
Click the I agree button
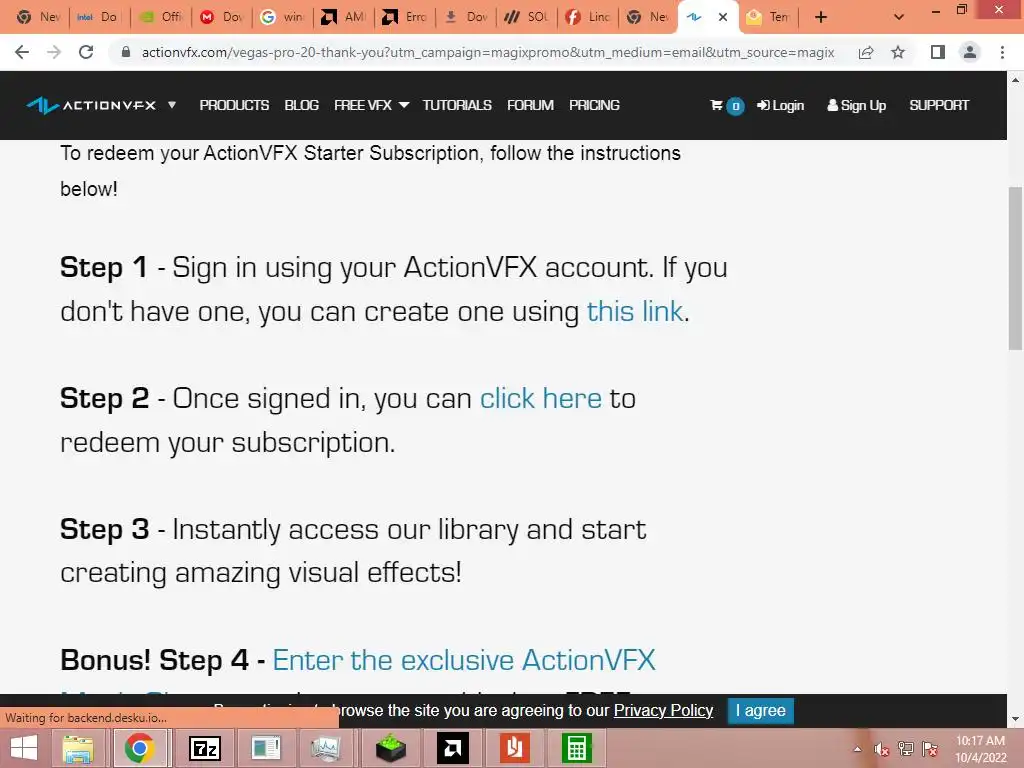click(x=761, y=711)
